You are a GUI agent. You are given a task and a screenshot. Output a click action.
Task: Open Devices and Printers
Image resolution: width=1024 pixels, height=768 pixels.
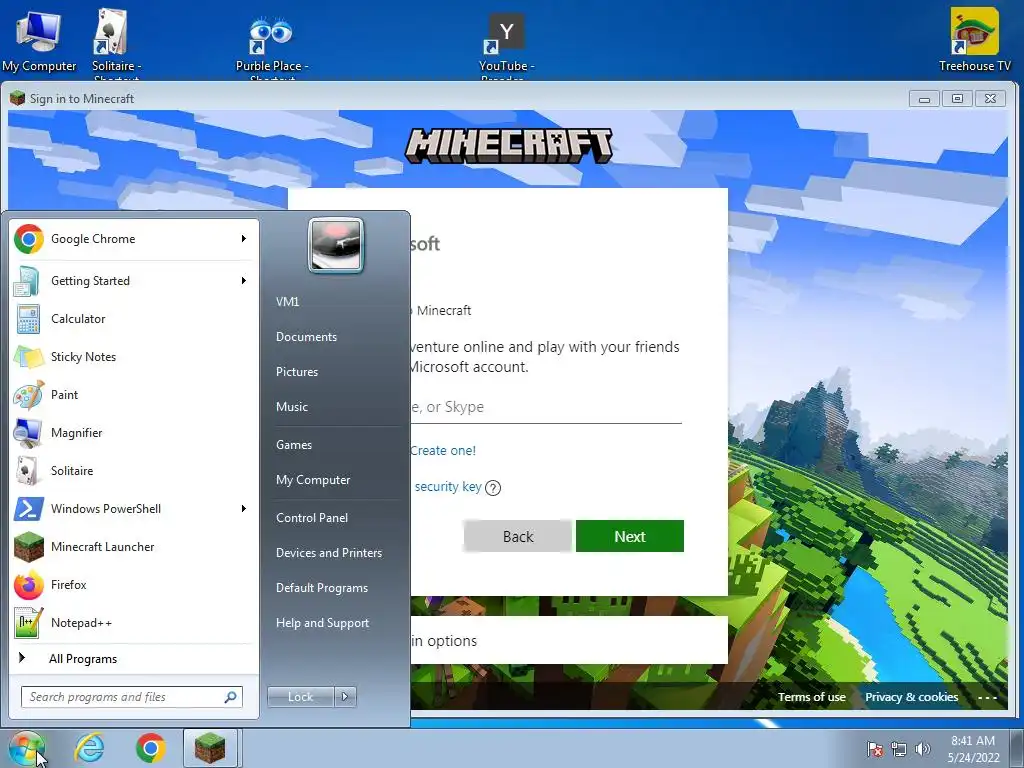[x=328, y=553]
